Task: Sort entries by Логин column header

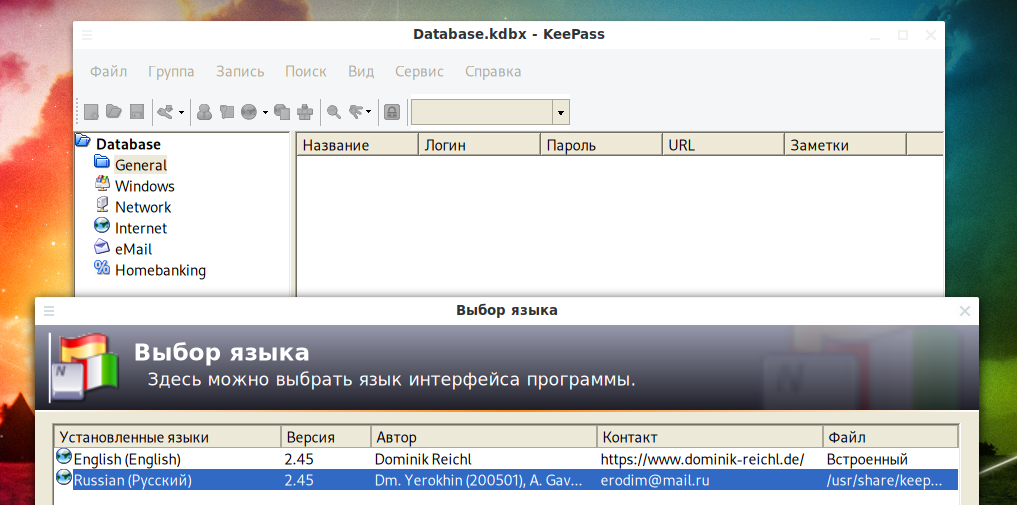Action: pos(479,145)
